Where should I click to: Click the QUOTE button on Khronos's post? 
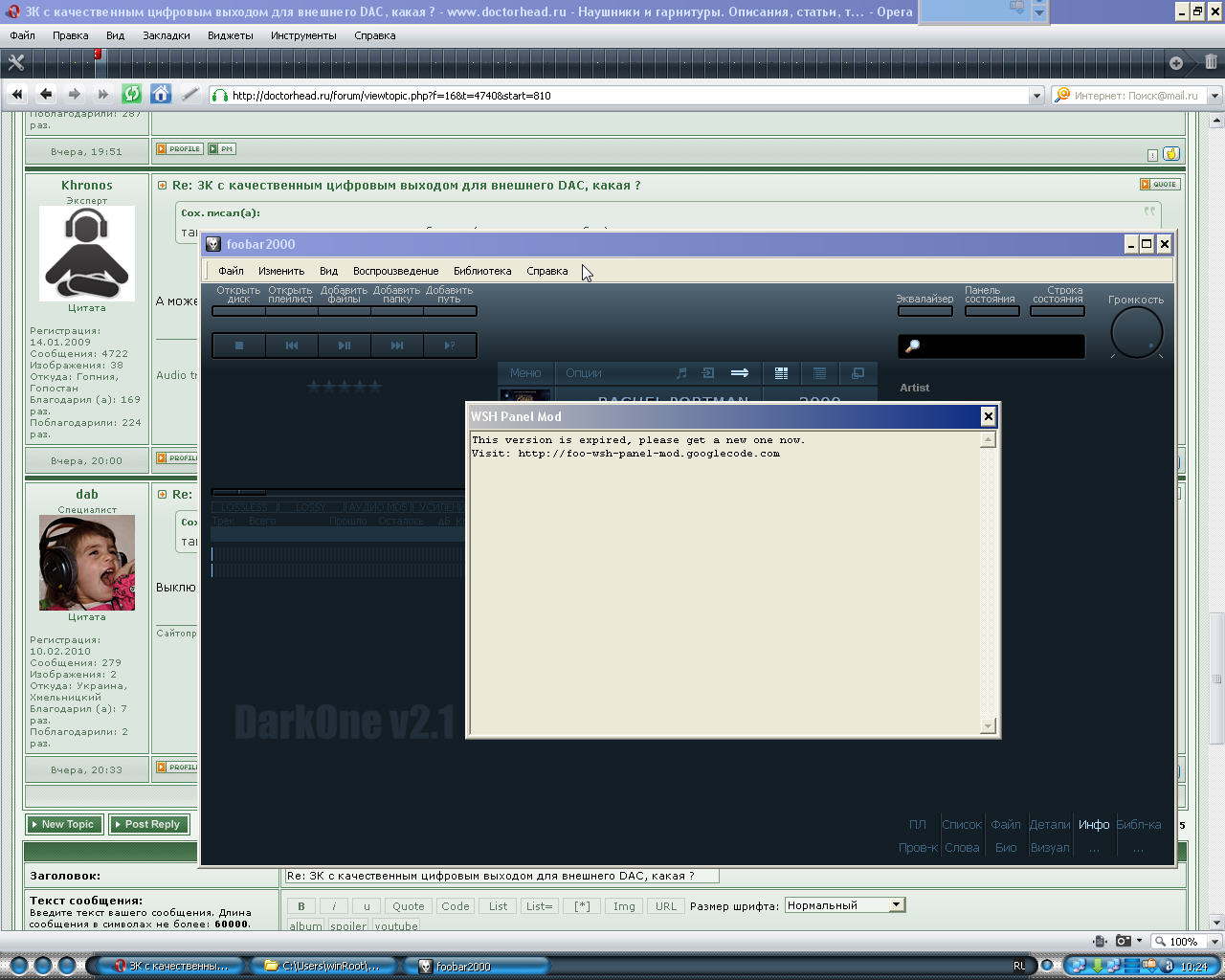pyautogui.click(x=1160, y=184)
